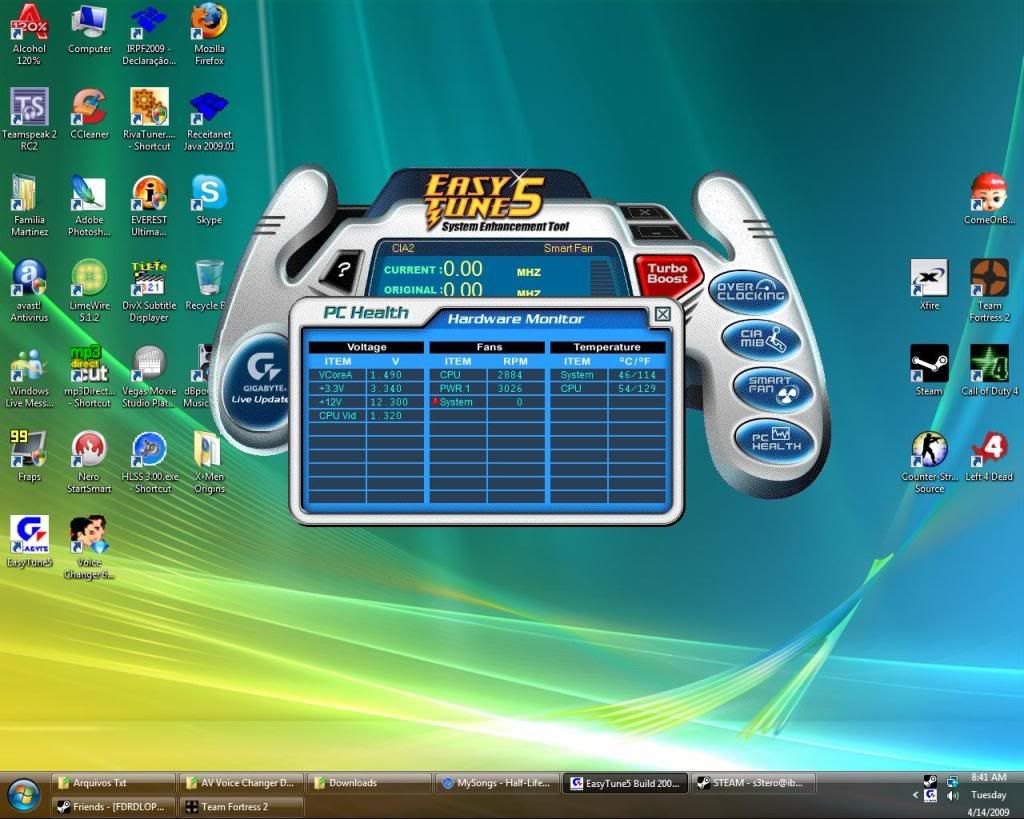Select the Recycle Bin icon
Image resolution: width=1024 pixels, height=819 pixels.
tap(208, 285)
